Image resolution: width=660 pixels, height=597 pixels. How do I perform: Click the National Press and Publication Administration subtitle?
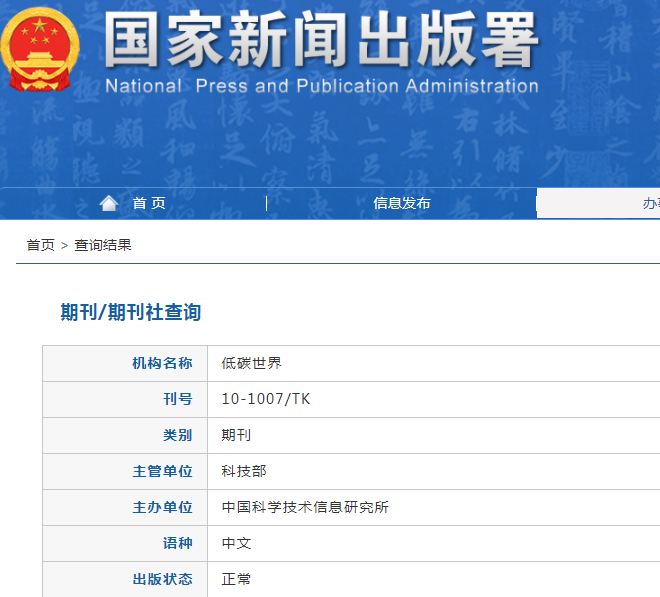coord(321,86)
